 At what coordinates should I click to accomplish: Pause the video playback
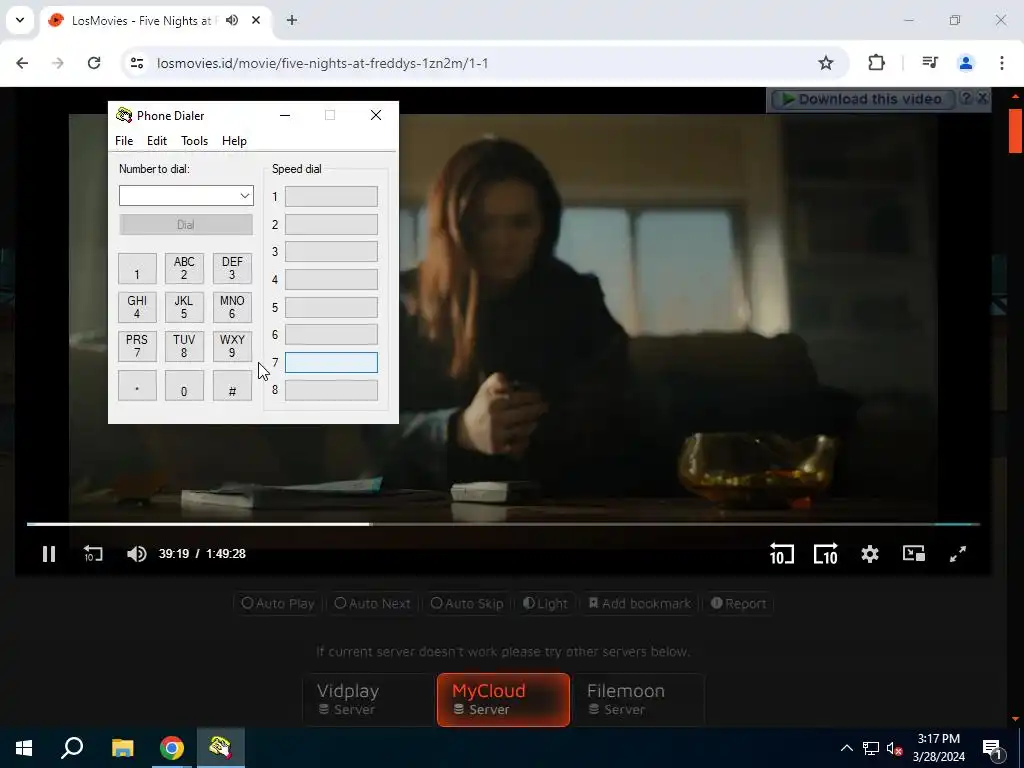[49, 554]
